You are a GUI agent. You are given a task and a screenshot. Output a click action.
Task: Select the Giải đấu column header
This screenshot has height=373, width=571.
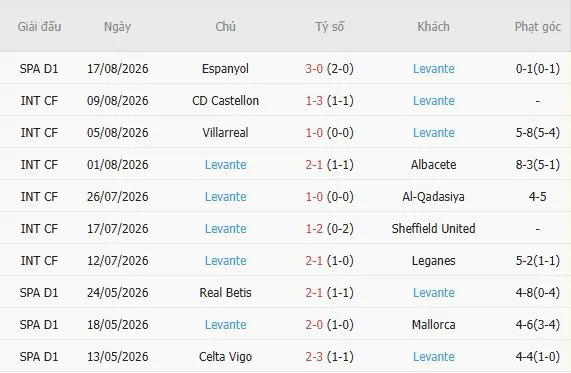pos(39,27)
